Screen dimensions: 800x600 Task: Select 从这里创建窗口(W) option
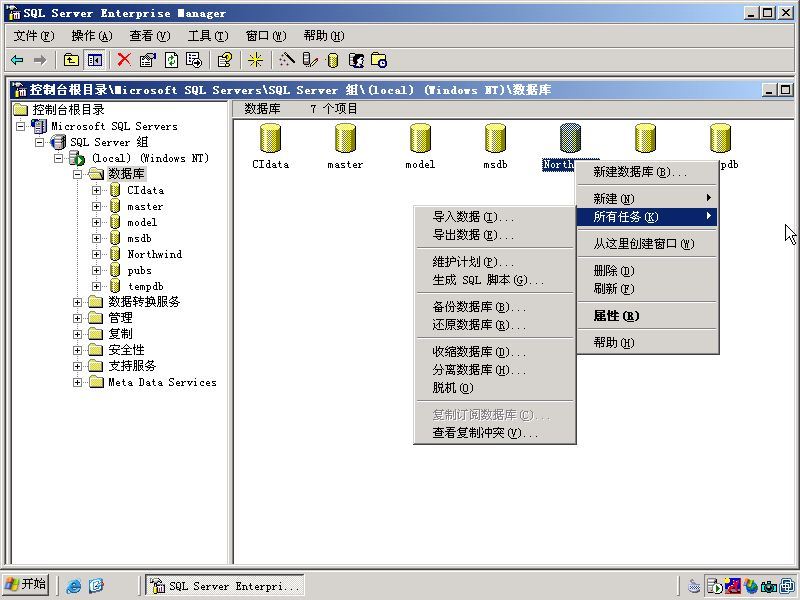[647, 244]
